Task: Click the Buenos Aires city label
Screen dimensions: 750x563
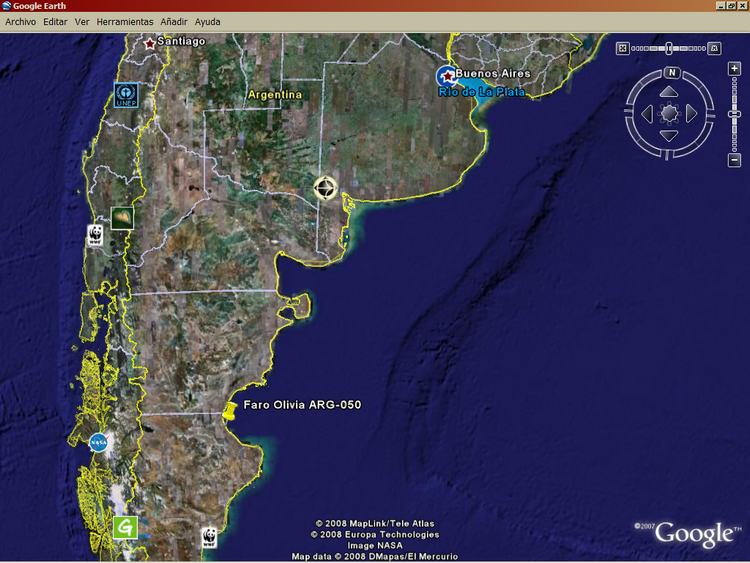Action: click(493, 73)
